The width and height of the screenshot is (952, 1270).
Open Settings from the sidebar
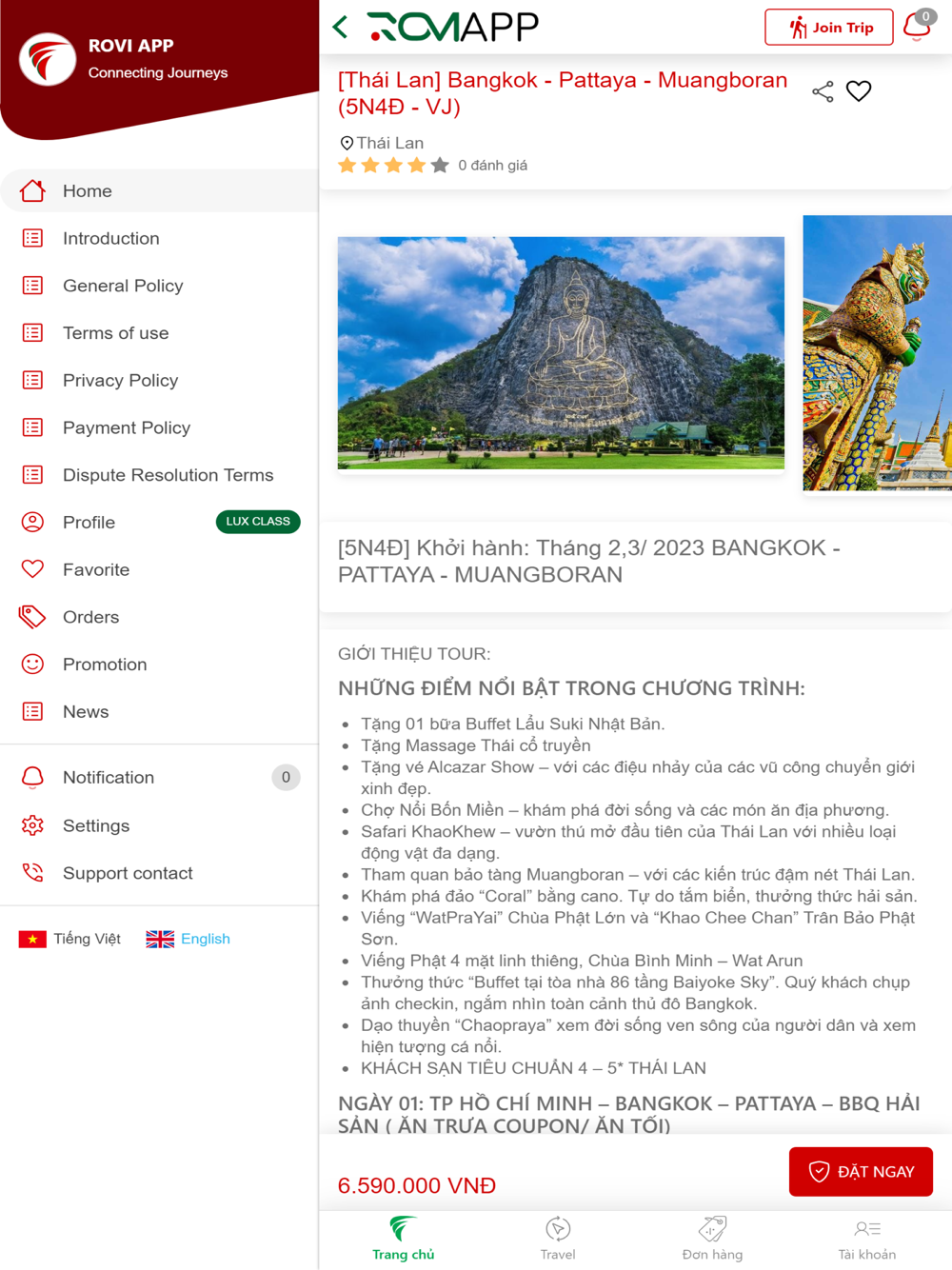click(x=159, y=825)
